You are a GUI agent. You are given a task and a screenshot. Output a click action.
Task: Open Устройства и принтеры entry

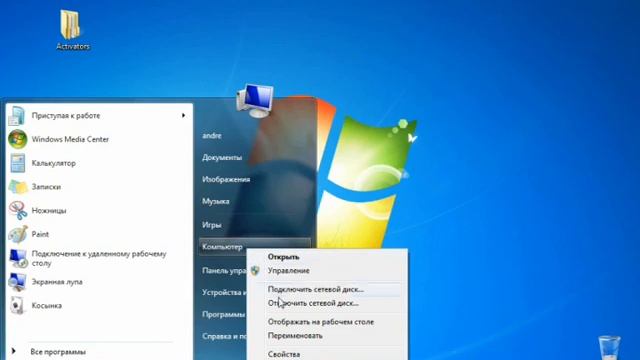coord(224,293)
